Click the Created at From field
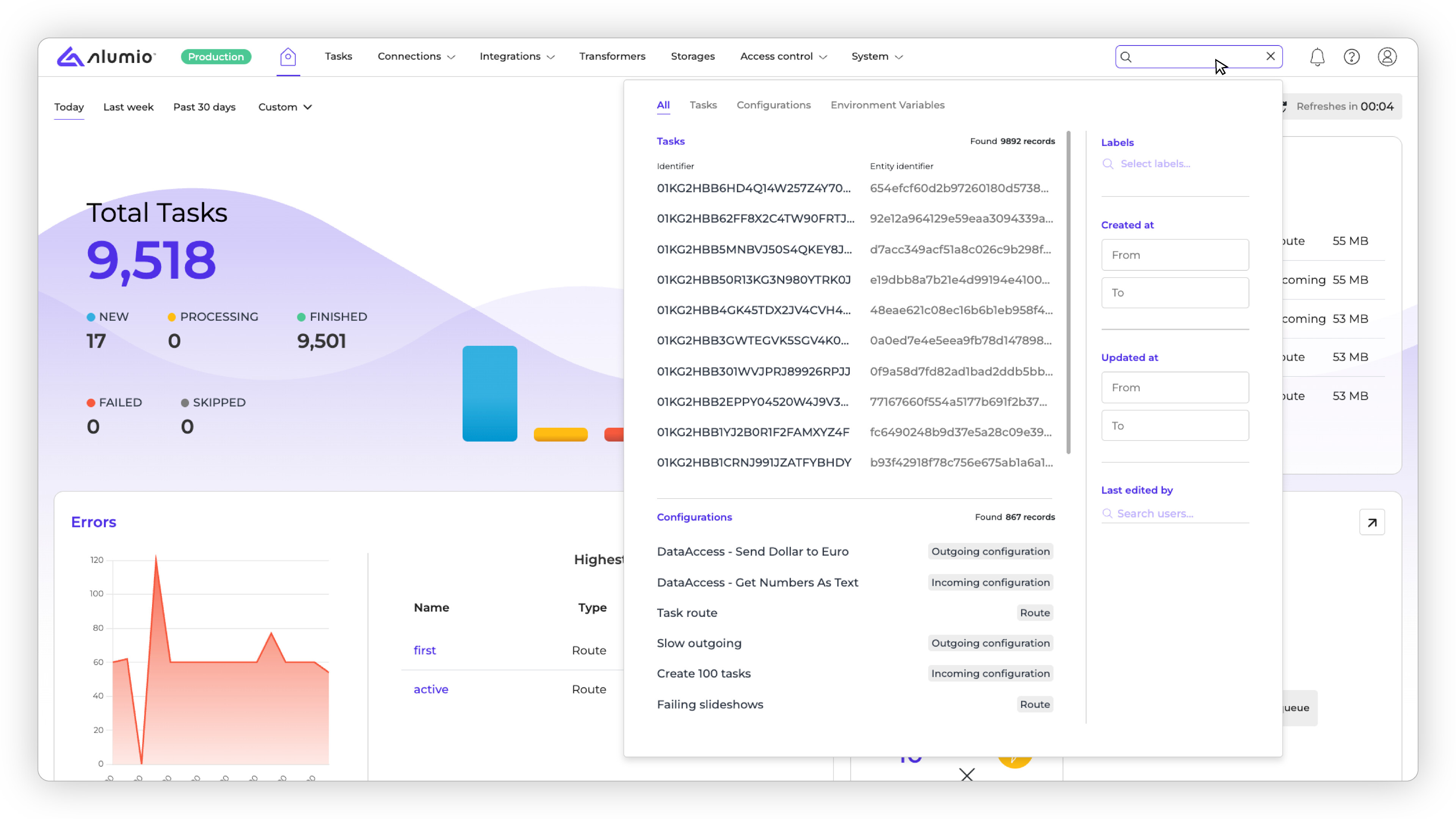The width and height of the screenshot is (1456, 819). (1175, 255)
